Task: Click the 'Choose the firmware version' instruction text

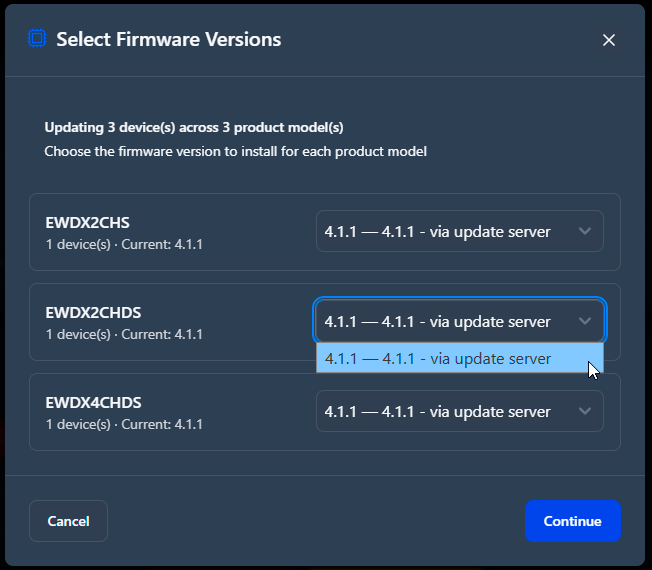Action: point(236,151)
